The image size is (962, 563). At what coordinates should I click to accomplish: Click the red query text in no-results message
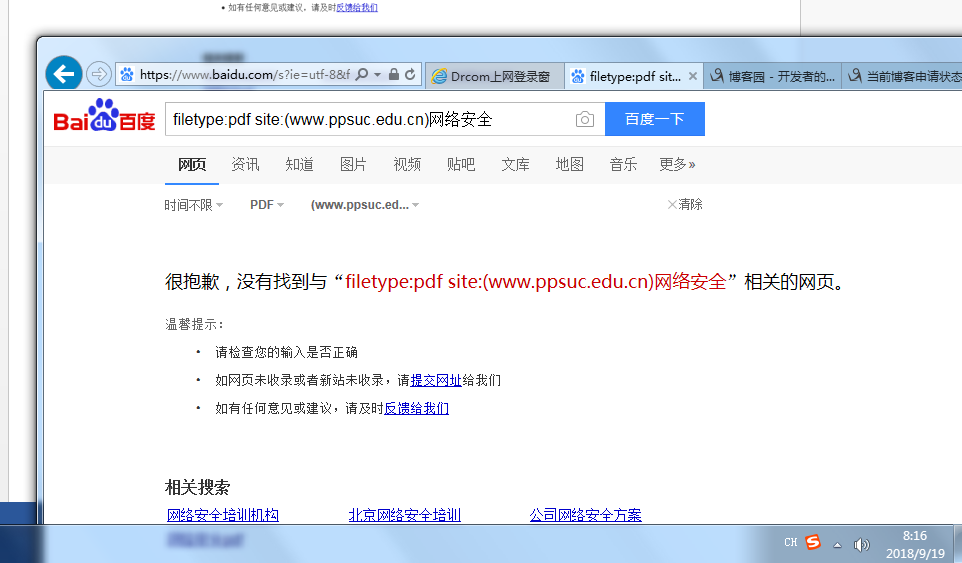536,282
